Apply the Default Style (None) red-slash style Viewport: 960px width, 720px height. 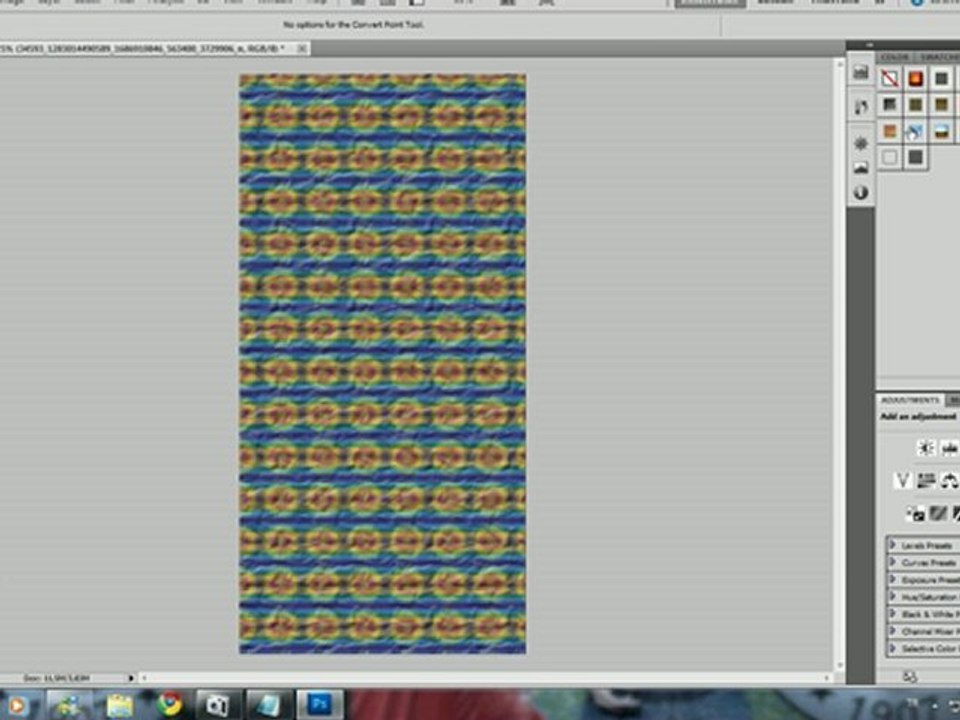tap(890, 78)
